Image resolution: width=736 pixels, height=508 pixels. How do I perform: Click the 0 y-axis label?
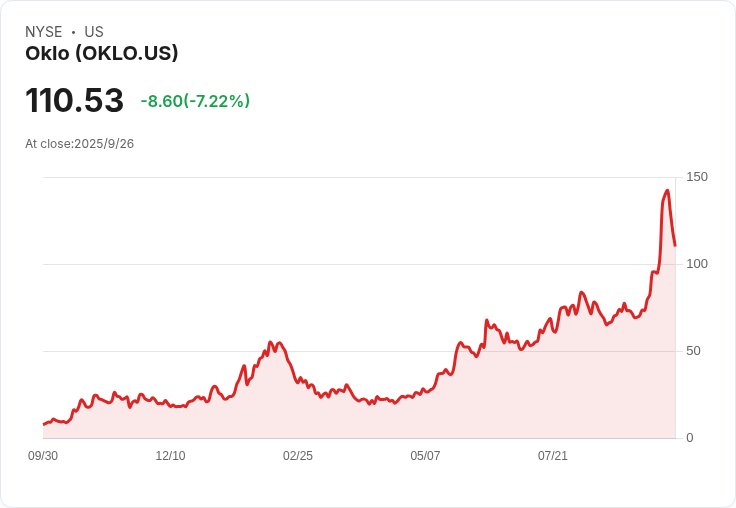(x=690, y=438)
